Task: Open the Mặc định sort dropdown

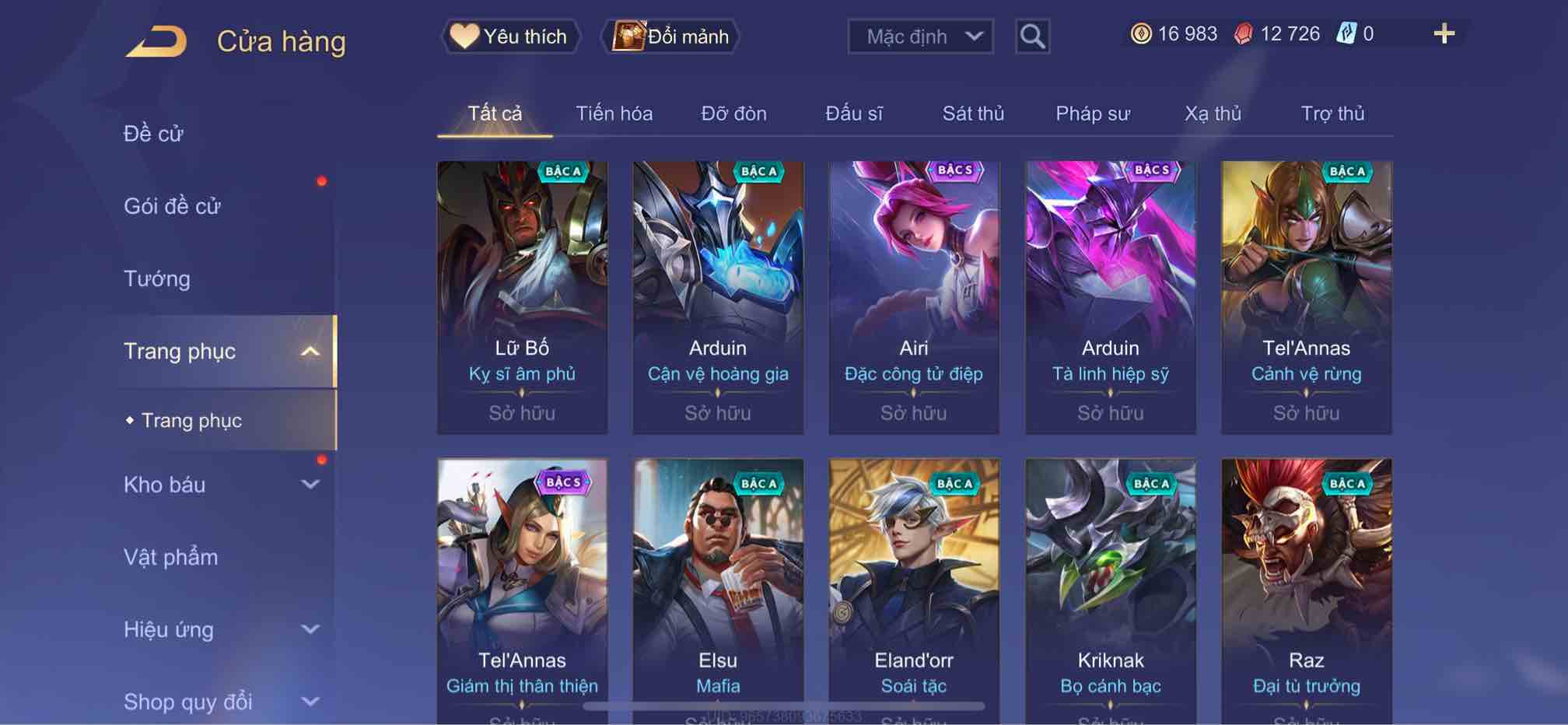Action: 920,37
